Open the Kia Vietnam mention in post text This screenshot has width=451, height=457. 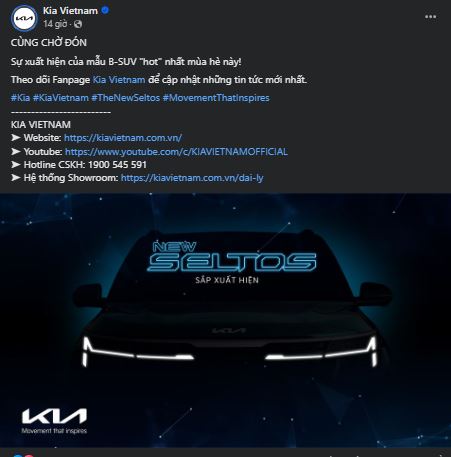(119, 80)
